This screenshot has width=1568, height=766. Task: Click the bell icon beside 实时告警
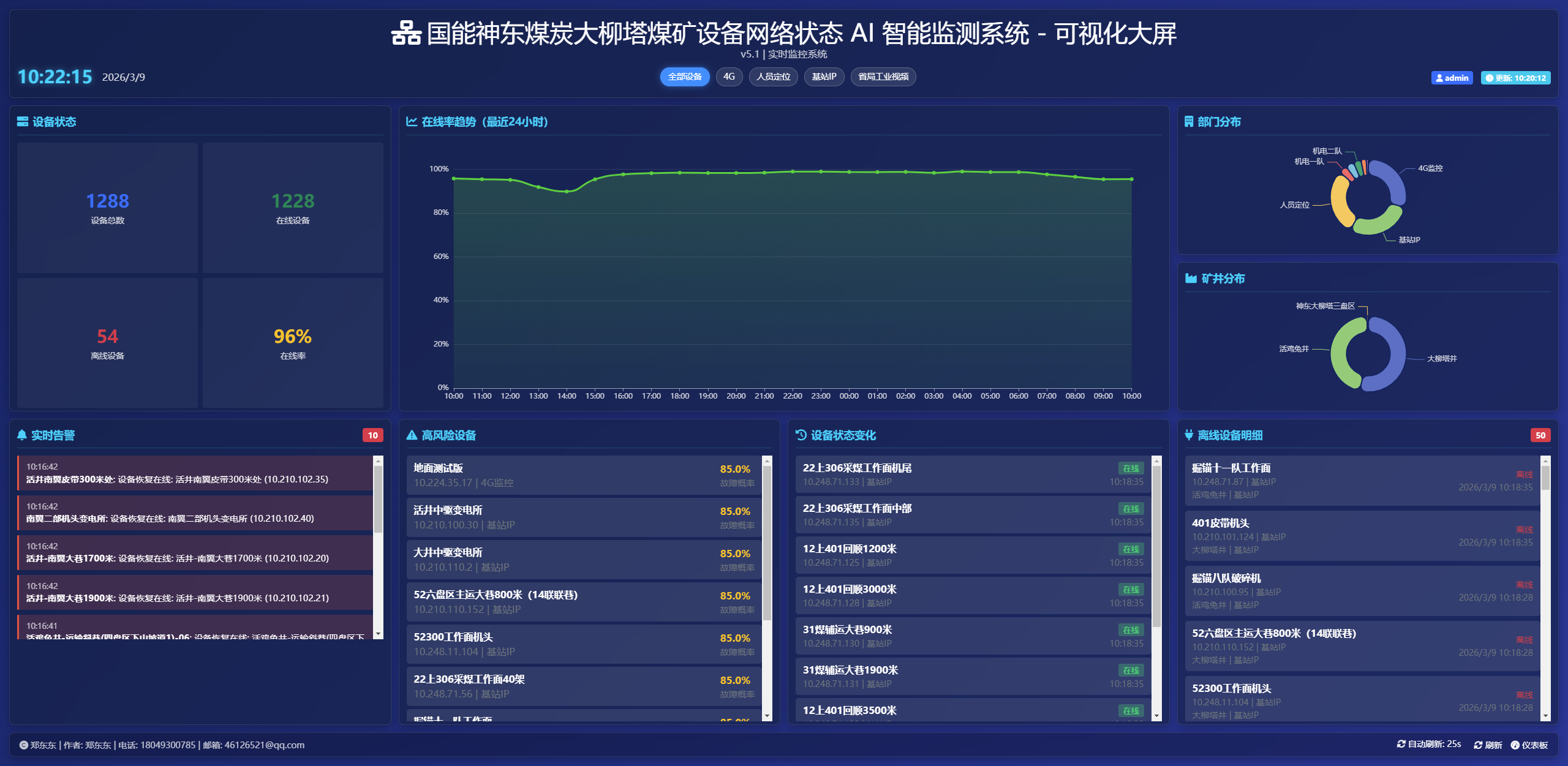22,435
